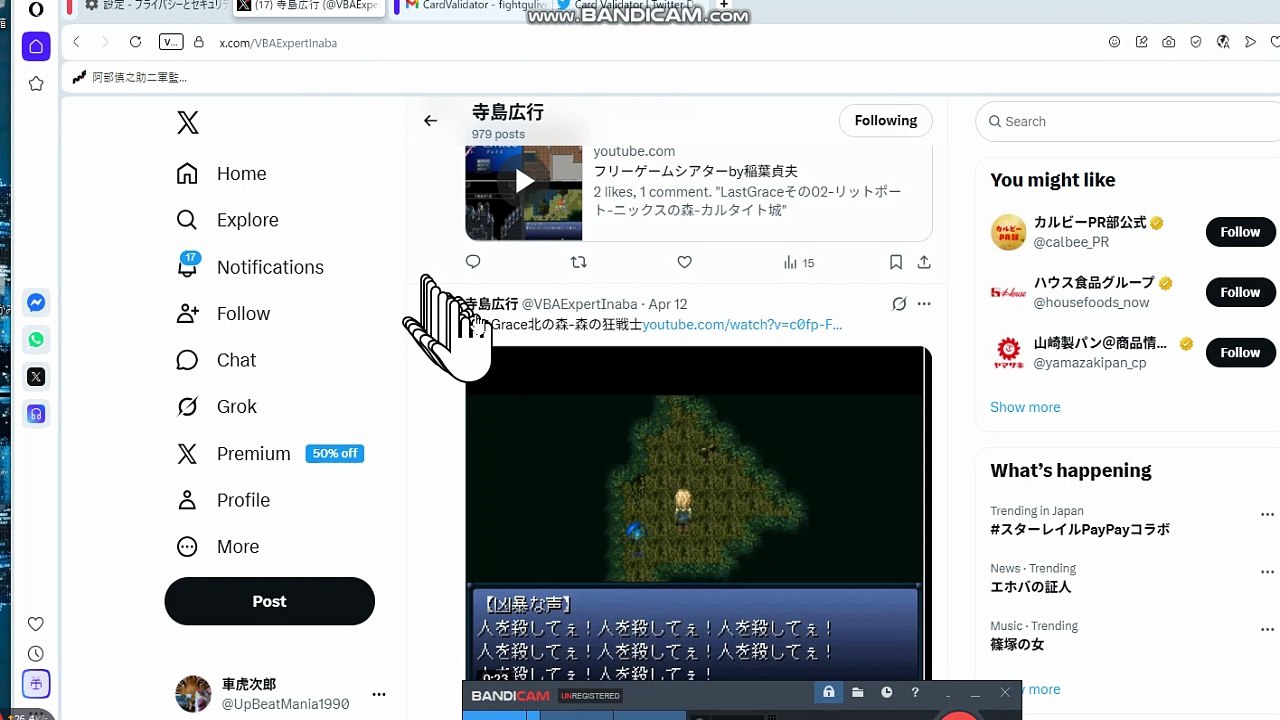The image size is (1280, 720).
Task: Click the Following button for 寺島広行
Action: click(x=886, y=121)
